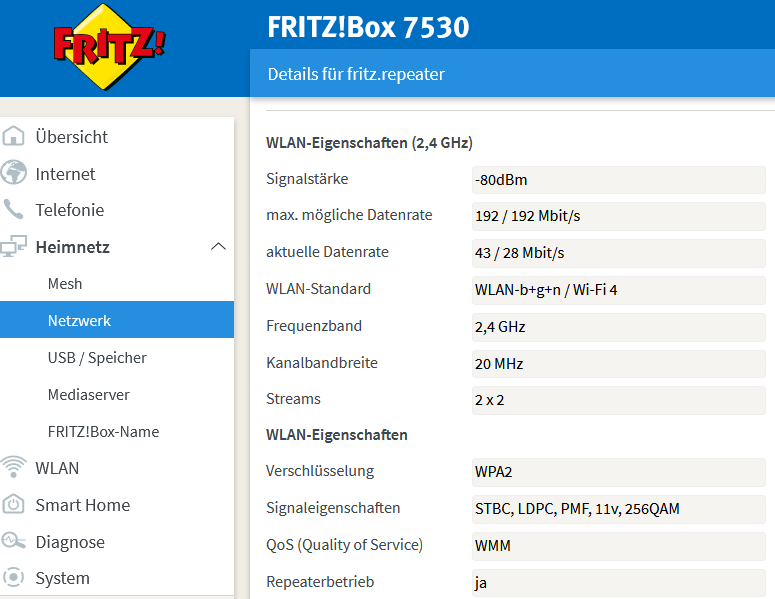Click the 'Repeaterbetrieb' label
Viewport: 775px width, 599px height.
point(320,582)
